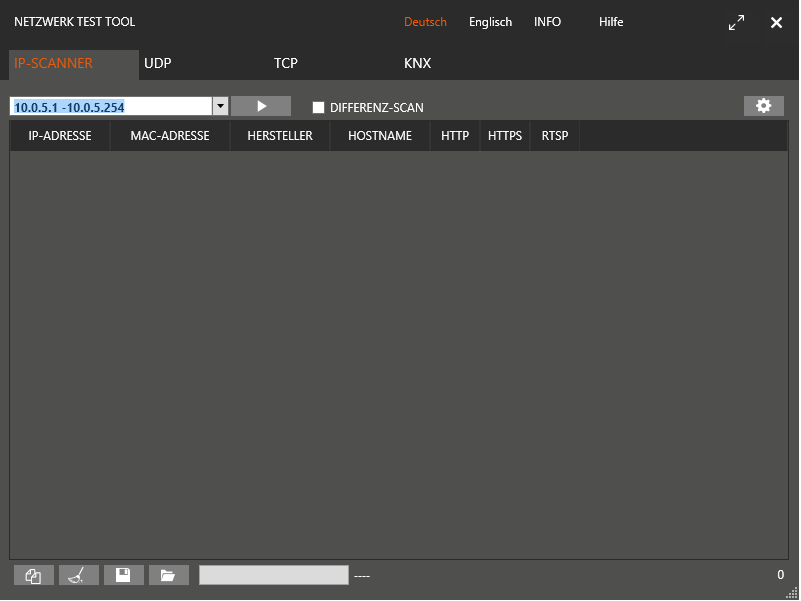This screenshot has width=801, height=601.
Task: Select Deutsch language option
Action: (x=425, y=22)
